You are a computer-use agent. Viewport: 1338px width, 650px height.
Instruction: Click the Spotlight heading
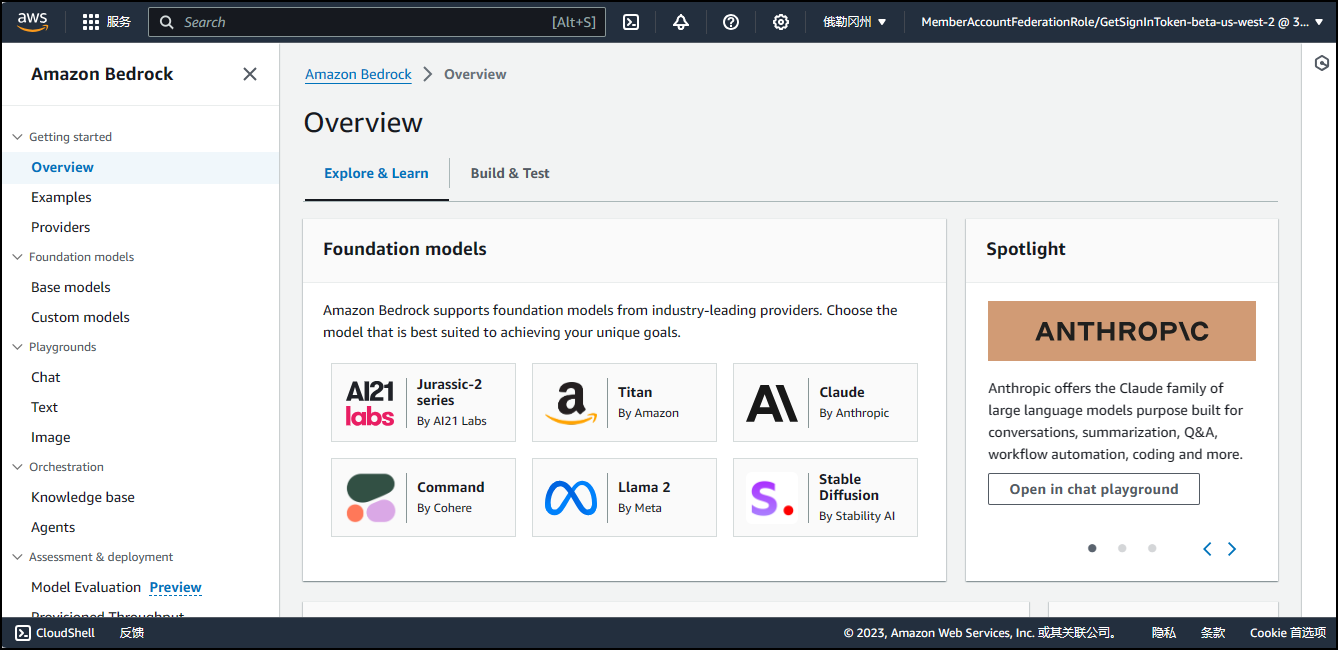(x=1026, y=249)
